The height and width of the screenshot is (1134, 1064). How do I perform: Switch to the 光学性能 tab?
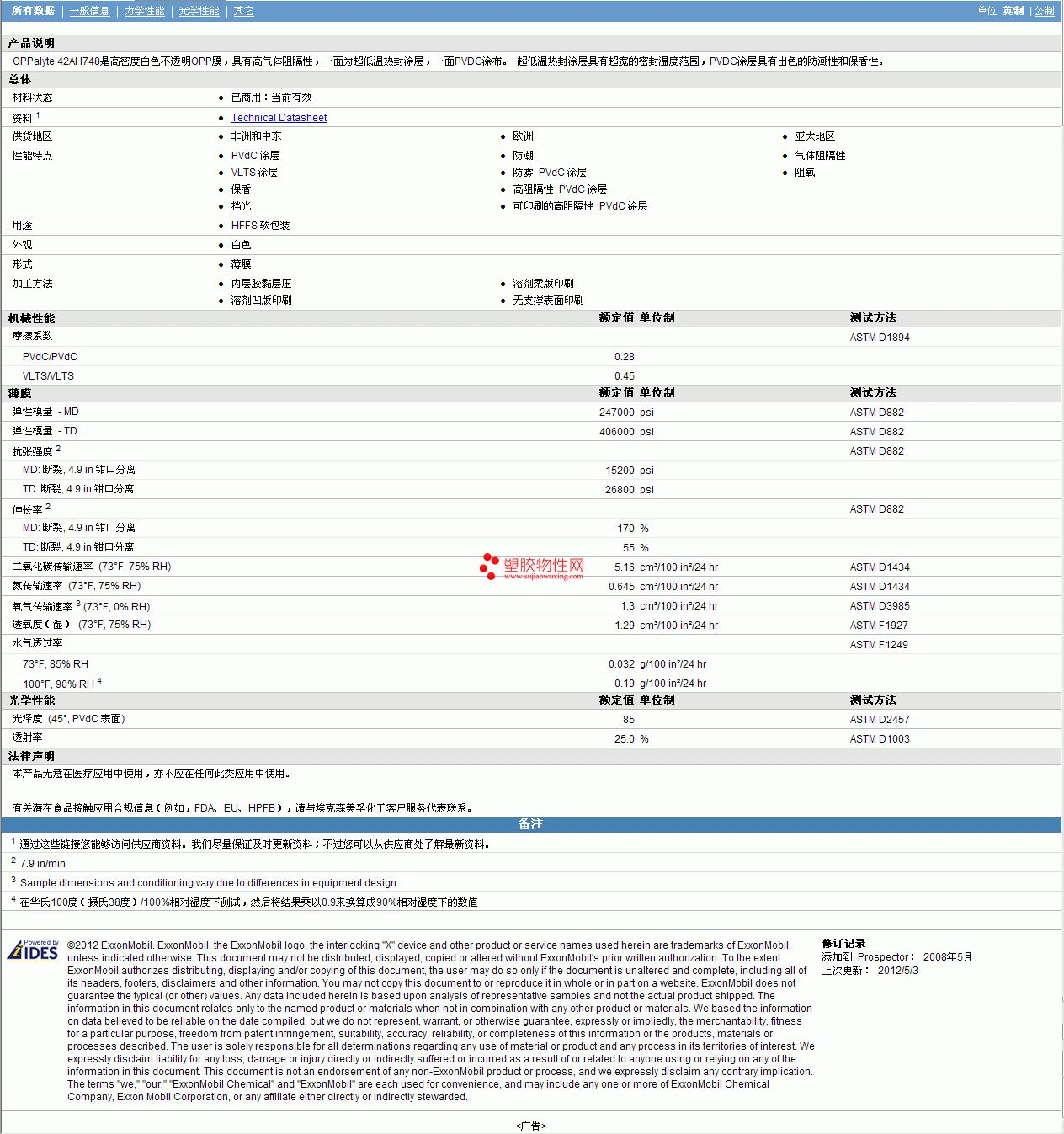click(199, 11)
